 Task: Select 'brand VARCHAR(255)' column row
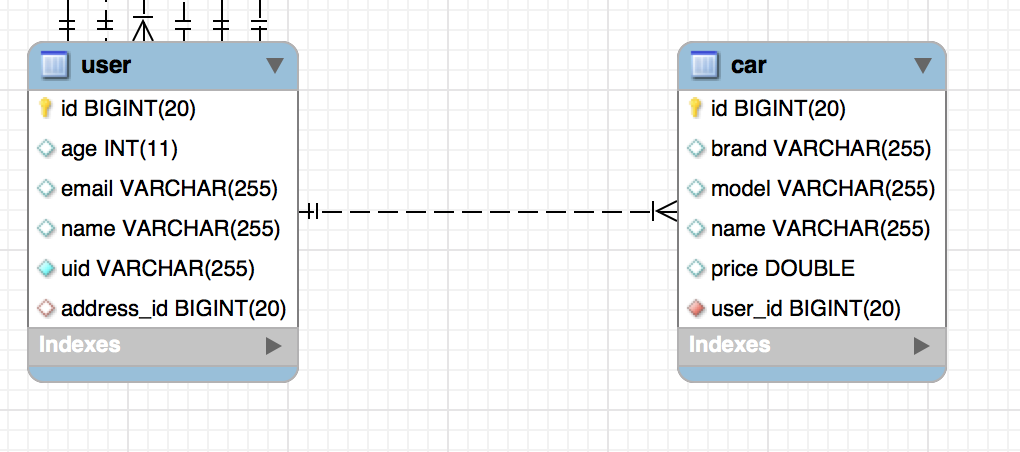[x=821, y=149]
